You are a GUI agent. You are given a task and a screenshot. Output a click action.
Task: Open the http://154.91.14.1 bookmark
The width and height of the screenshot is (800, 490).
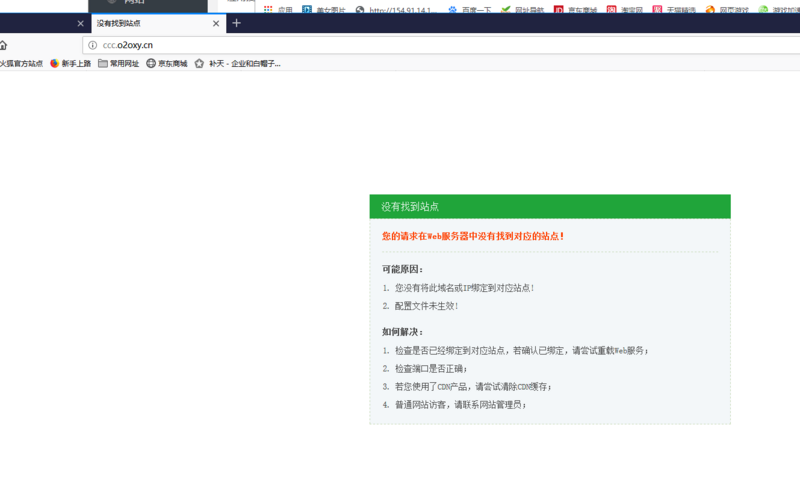pos(396,10)
